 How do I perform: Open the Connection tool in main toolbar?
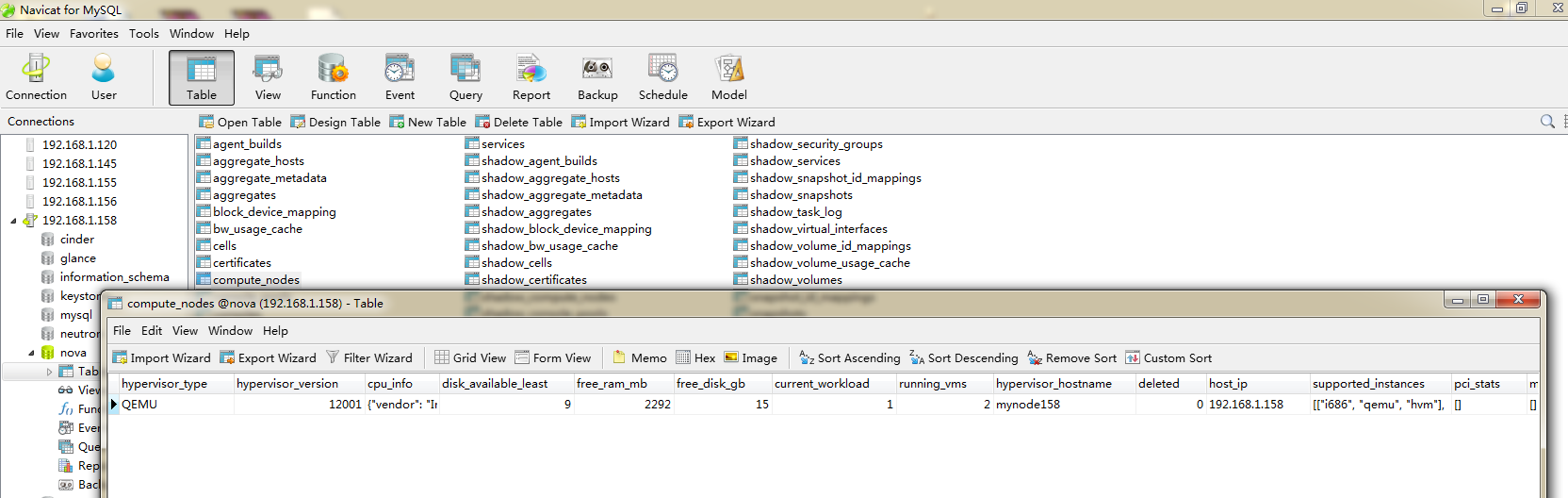pyautogui.click(x=36, y=77)
